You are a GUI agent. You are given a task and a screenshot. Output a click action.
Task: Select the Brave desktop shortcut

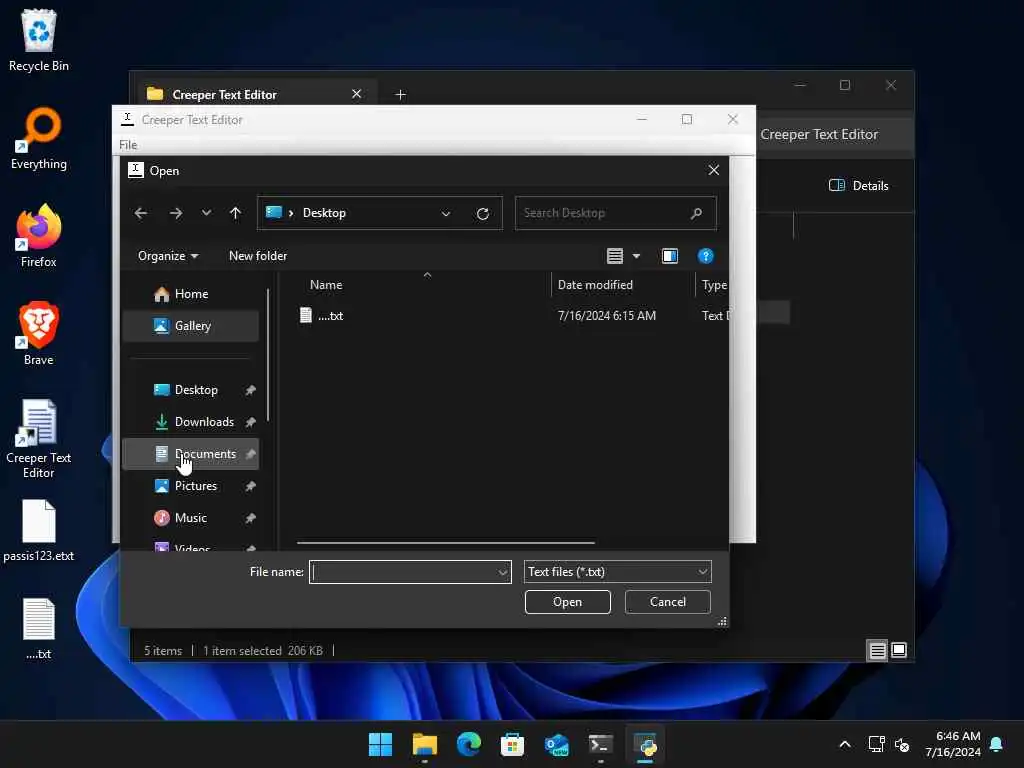(x=39, y=334)
